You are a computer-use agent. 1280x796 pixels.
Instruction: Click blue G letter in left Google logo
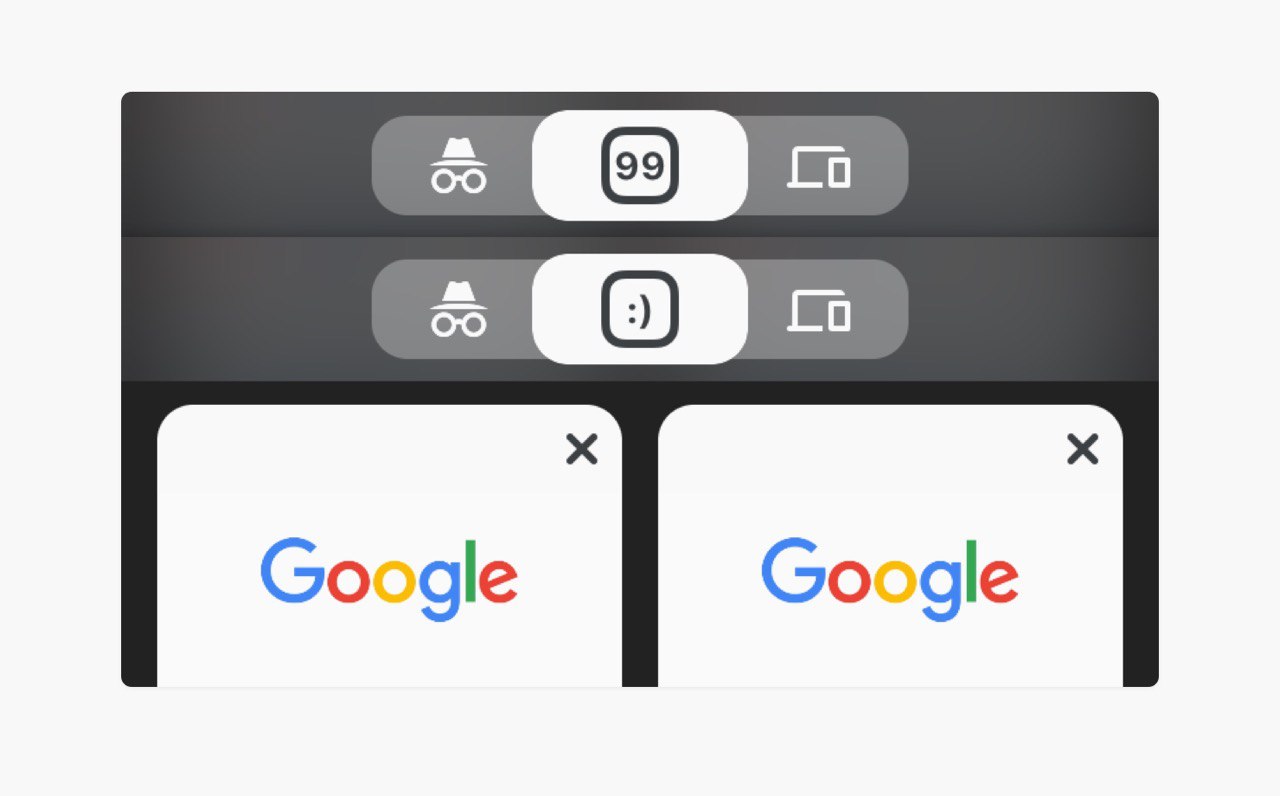[x=293, y=569]
